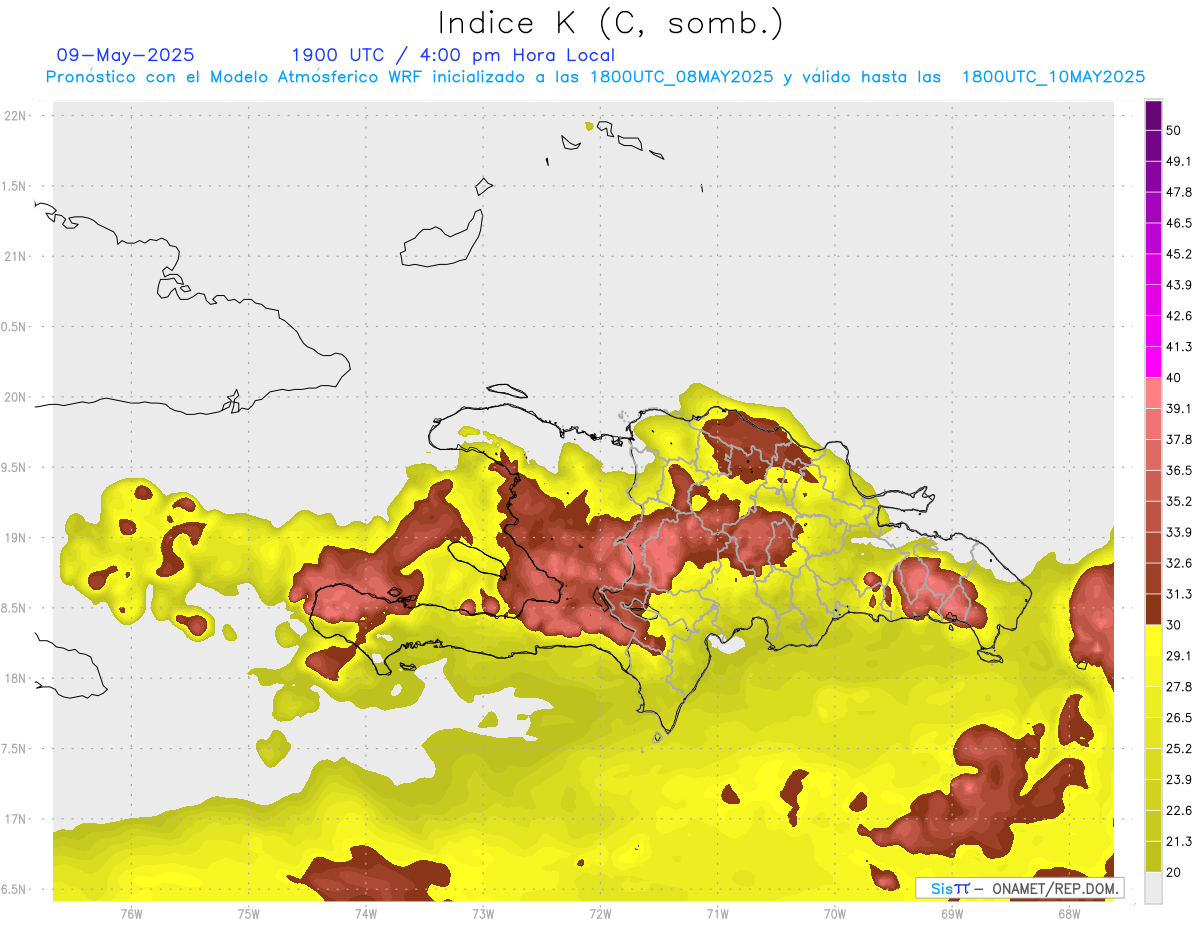Click valid-until time "1800UTC_10MAY2025"
Image resolution: width=1200 pixels, height=927 pixels.
1053,77
